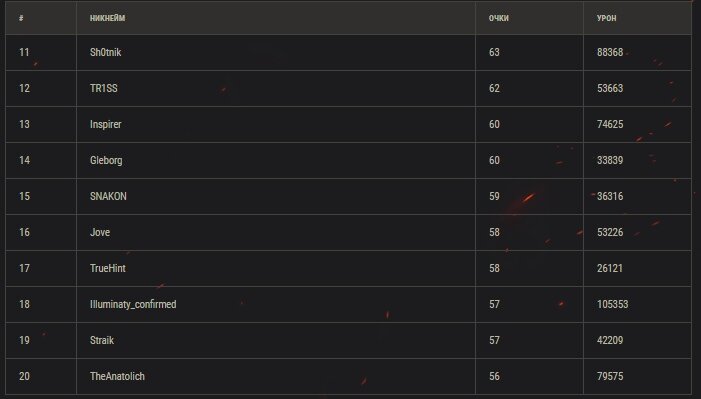Open Gleborg's player entry
Image resolution: width=701 pixels, height=399 pixels.
point(106,160)
